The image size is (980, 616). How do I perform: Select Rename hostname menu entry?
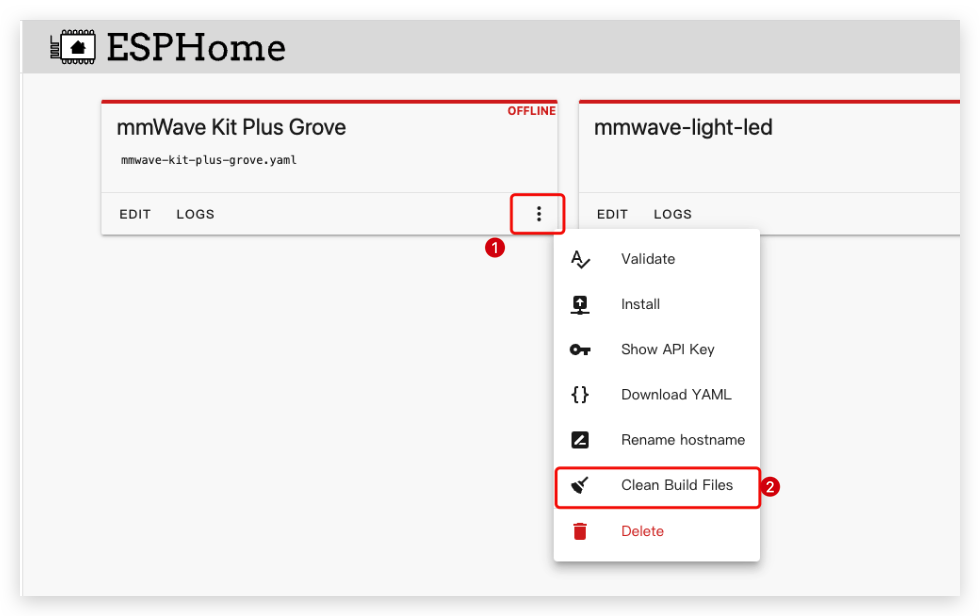[x=657, y=440]
